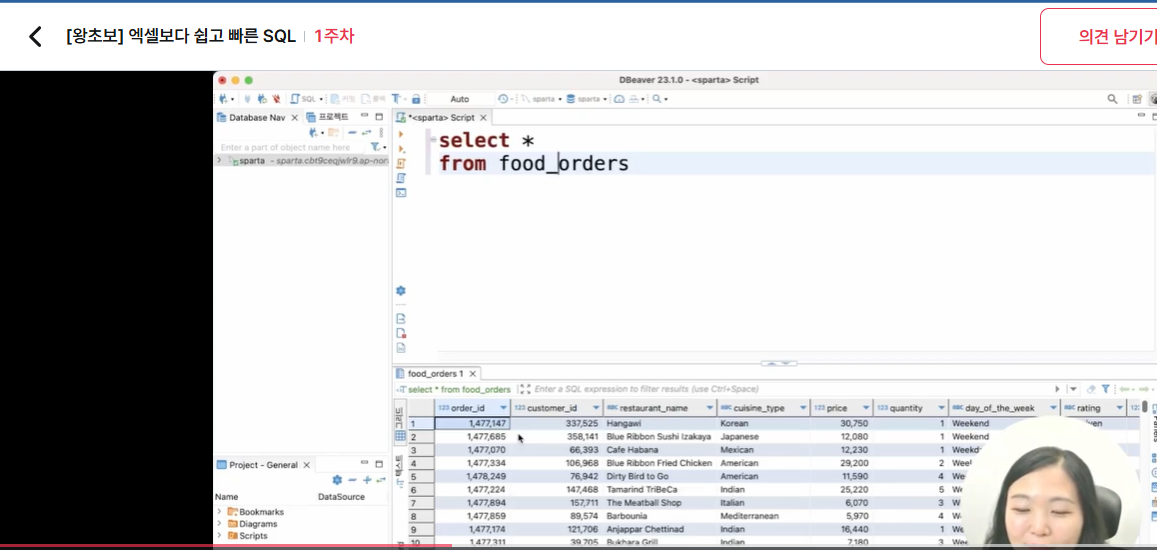This screenshot has height=550, width=1157.
Task: Open the order_id column dropdown arrow
Action: click(503, 408)
